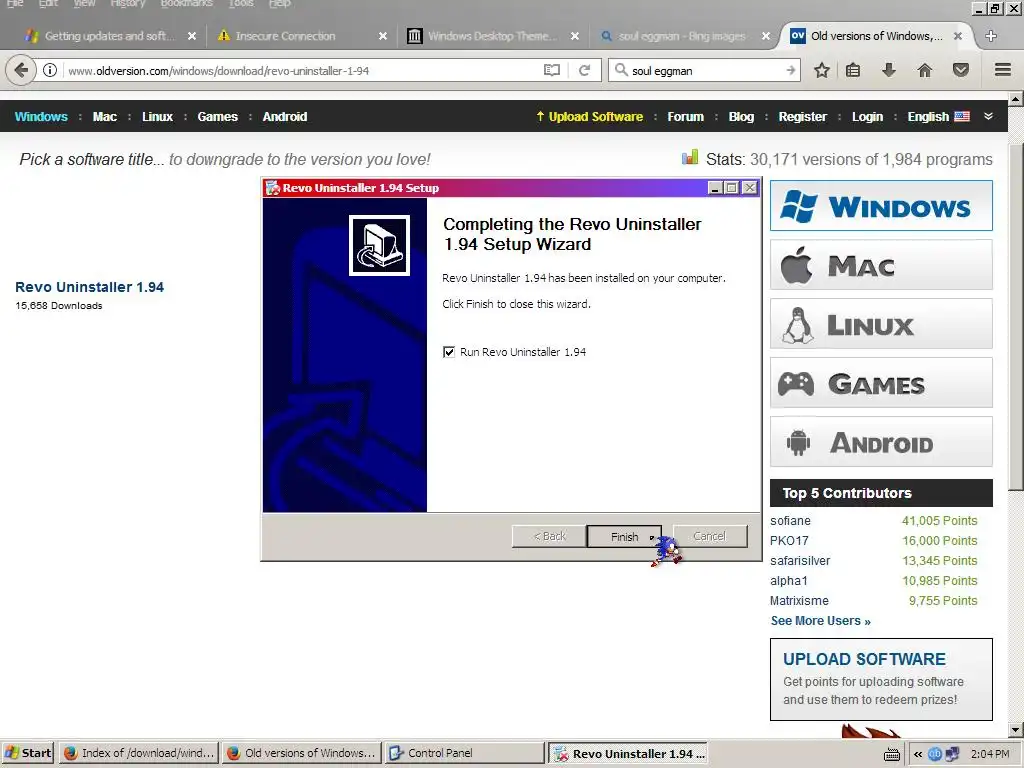
Task: Toggle reader view icon in address bar
Action: point(552,71)
